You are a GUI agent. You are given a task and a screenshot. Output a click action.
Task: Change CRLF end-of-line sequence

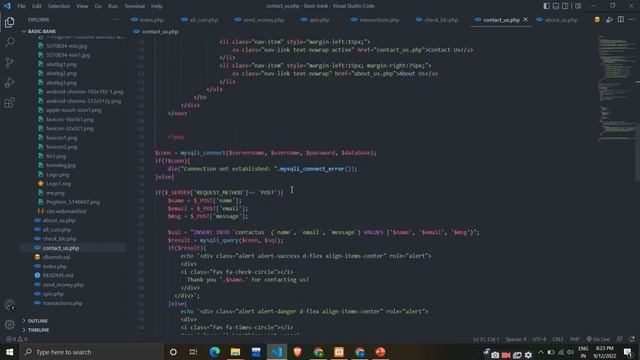tap(558, 339)
